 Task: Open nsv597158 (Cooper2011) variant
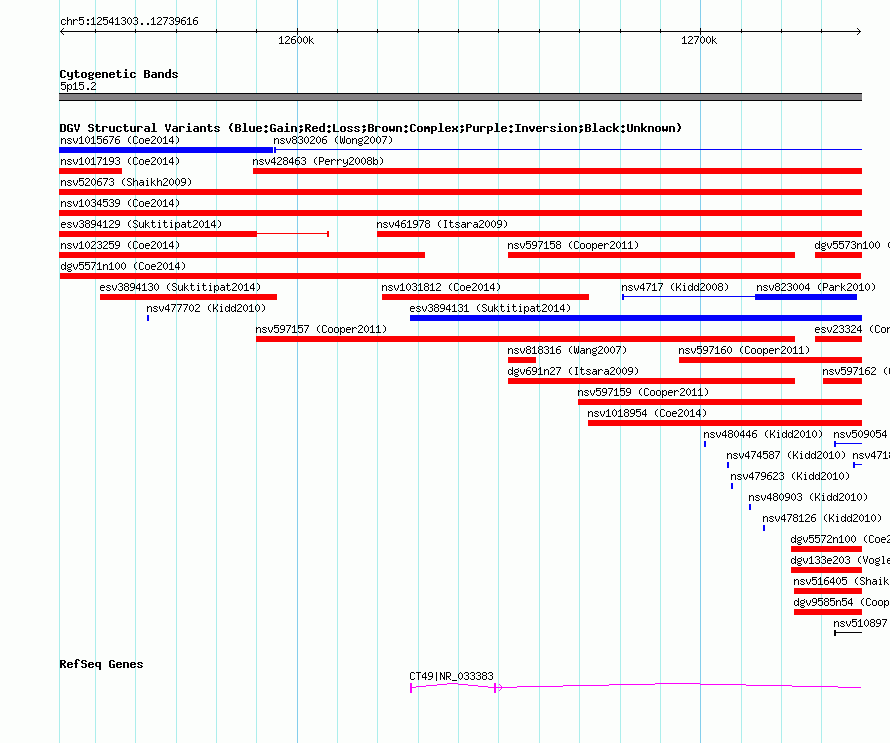573,245
